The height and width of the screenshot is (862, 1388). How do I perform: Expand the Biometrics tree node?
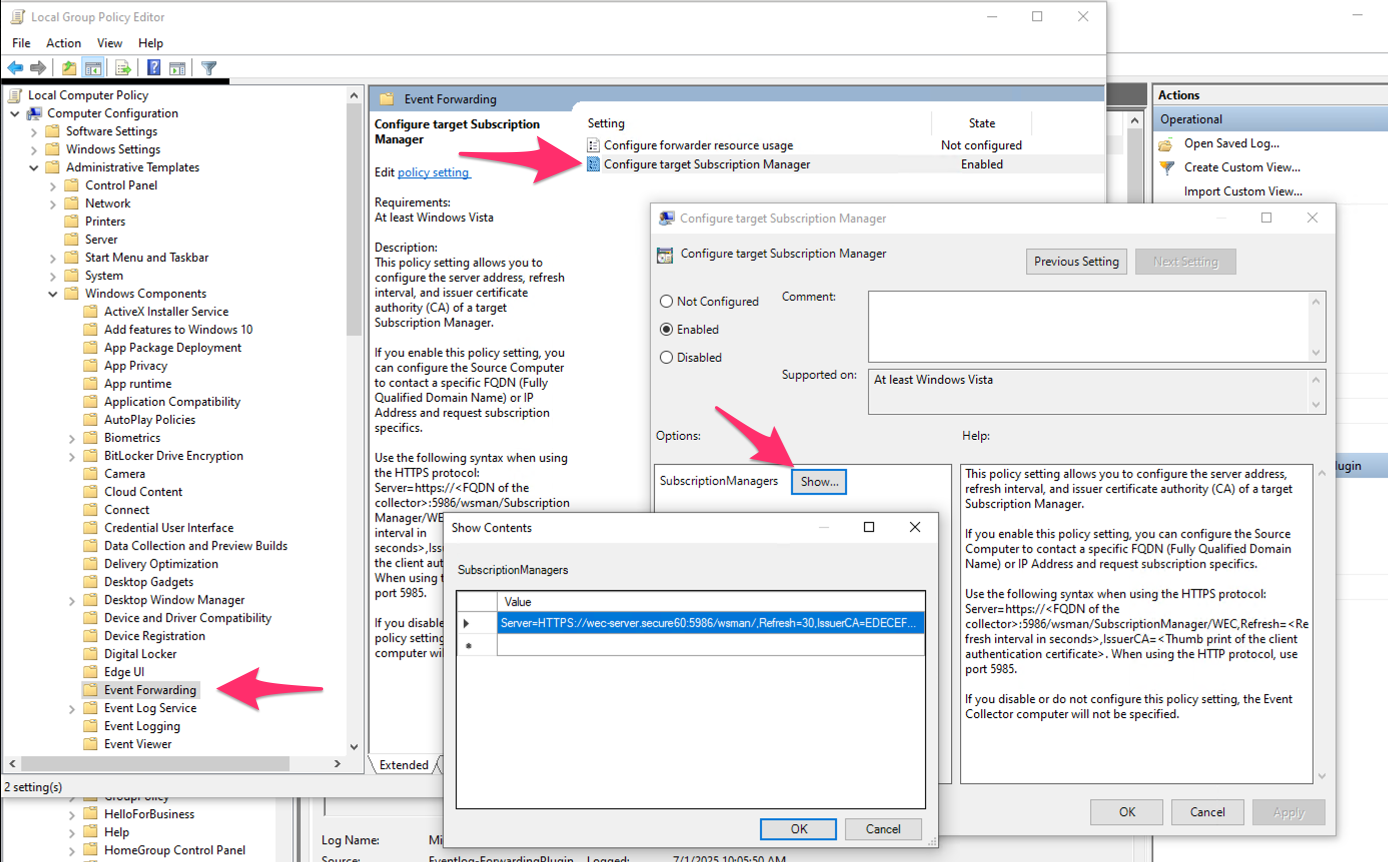tap(70, 437)
